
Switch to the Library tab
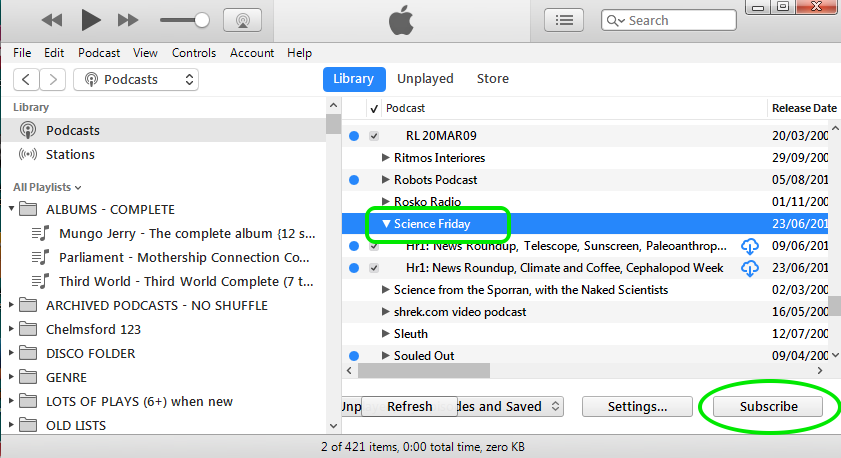[353, 79]
